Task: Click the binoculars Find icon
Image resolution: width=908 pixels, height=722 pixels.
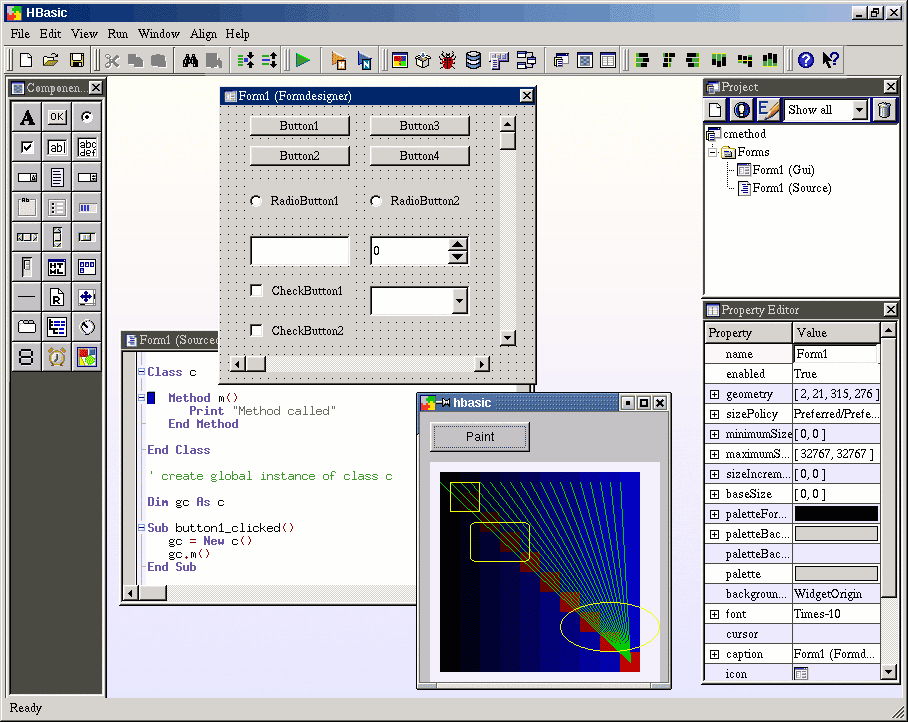Action: pos(191,60)
